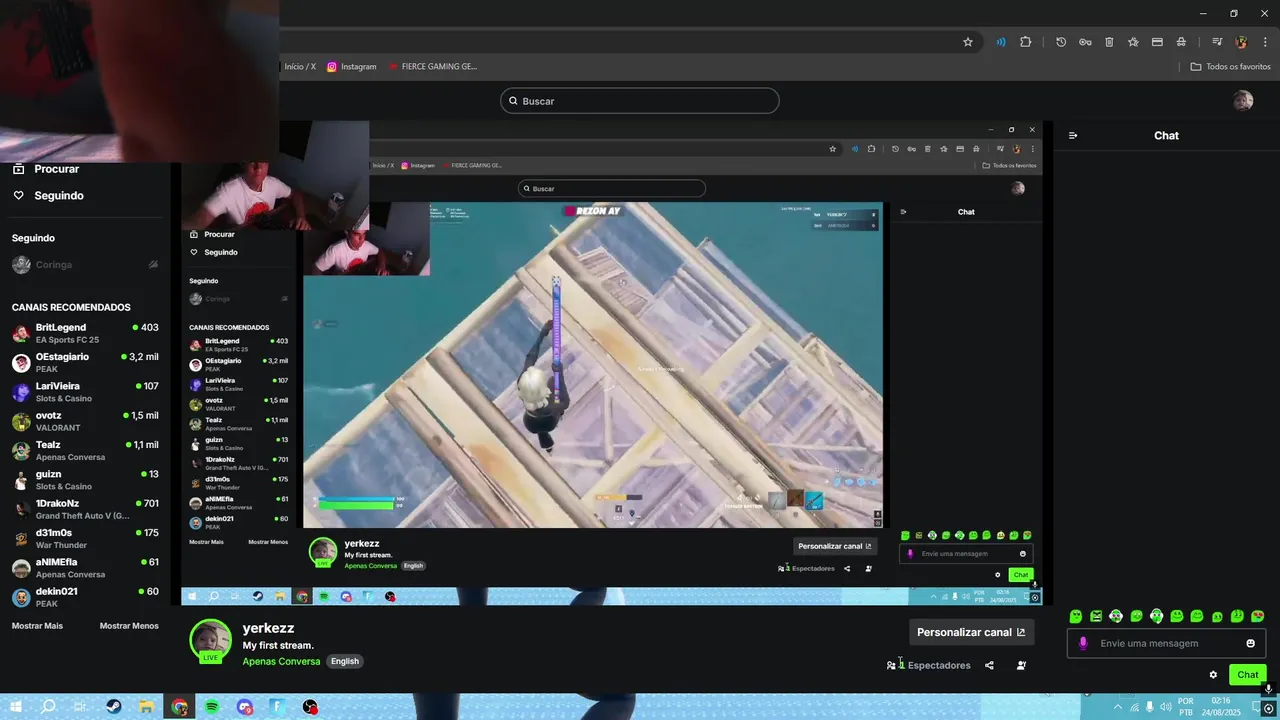This screenshot has width=1280, height=720.
Task: Open the dekin021 PEAK channel
Action: [x=85, y=597]
